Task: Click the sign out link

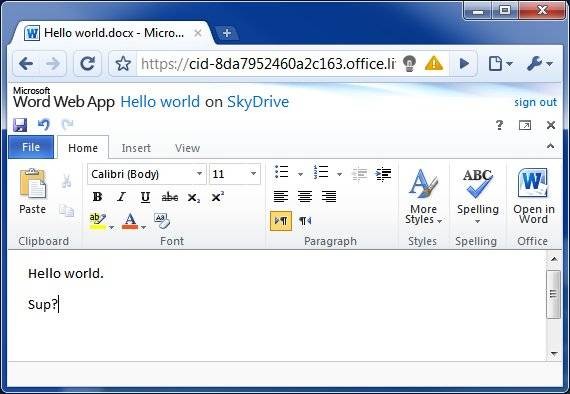Action: pos(535,102)
